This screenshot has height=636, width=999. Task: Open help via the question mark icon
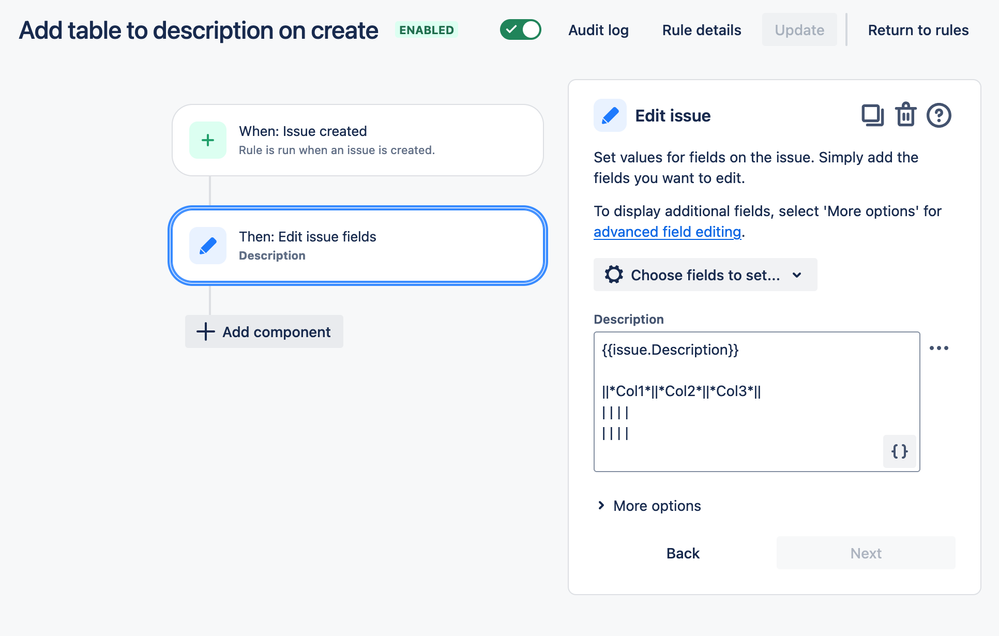[938, 115]
